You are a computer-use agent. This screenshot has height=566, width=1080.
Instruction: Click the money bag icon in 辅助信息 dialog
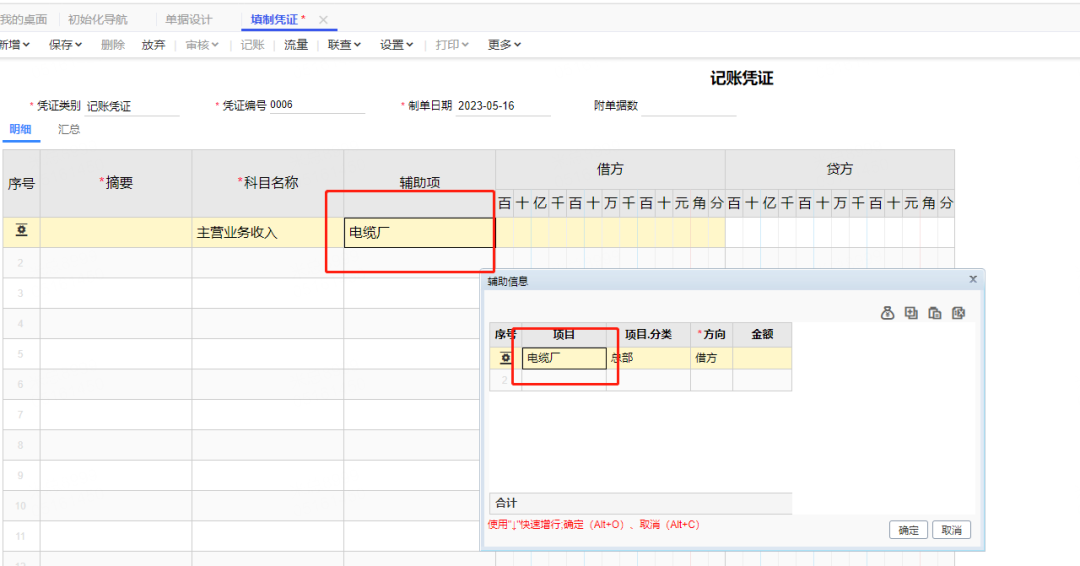[x=887, y=313]
